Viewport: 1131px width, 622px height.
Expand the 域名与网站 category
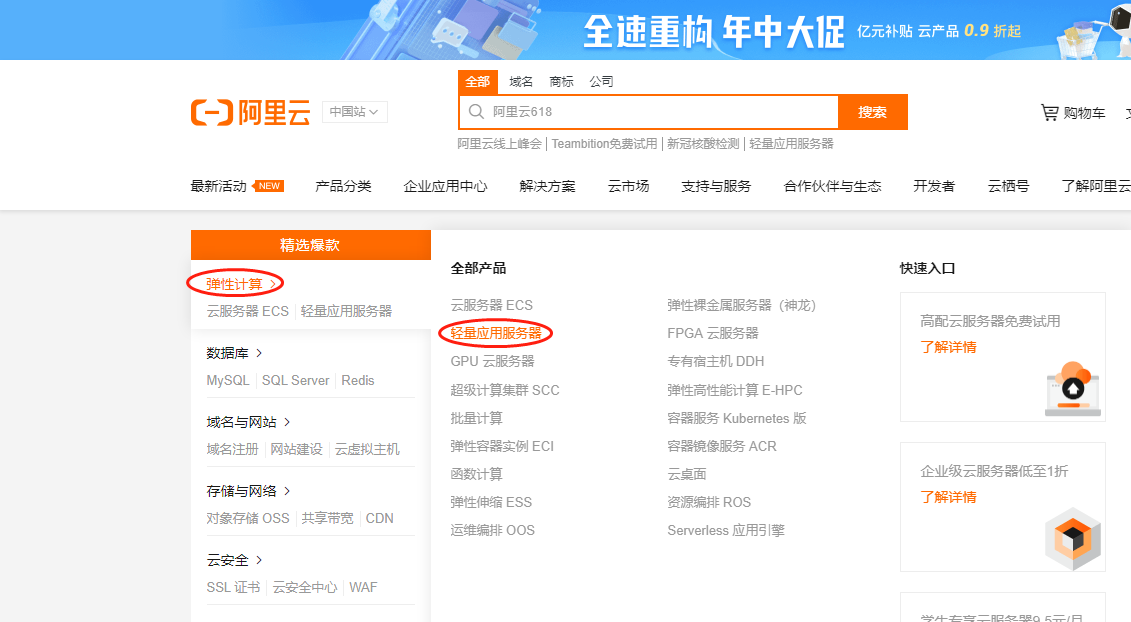pos(248,422)
